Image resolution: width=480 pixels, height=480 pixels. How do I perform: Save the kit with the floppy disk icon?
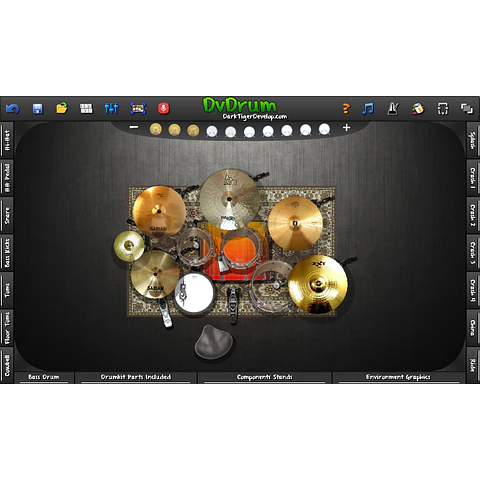pyautogui.click(x=37, y=109)
